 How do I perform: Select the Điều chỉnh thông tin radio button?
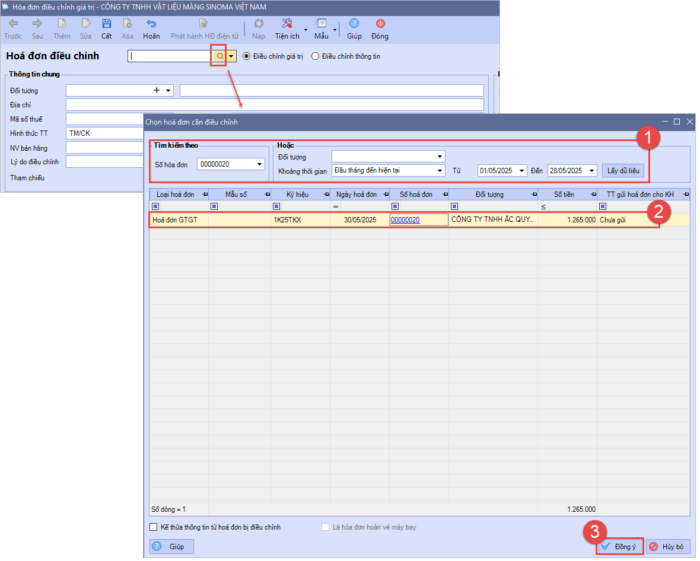tap(316, 57)
